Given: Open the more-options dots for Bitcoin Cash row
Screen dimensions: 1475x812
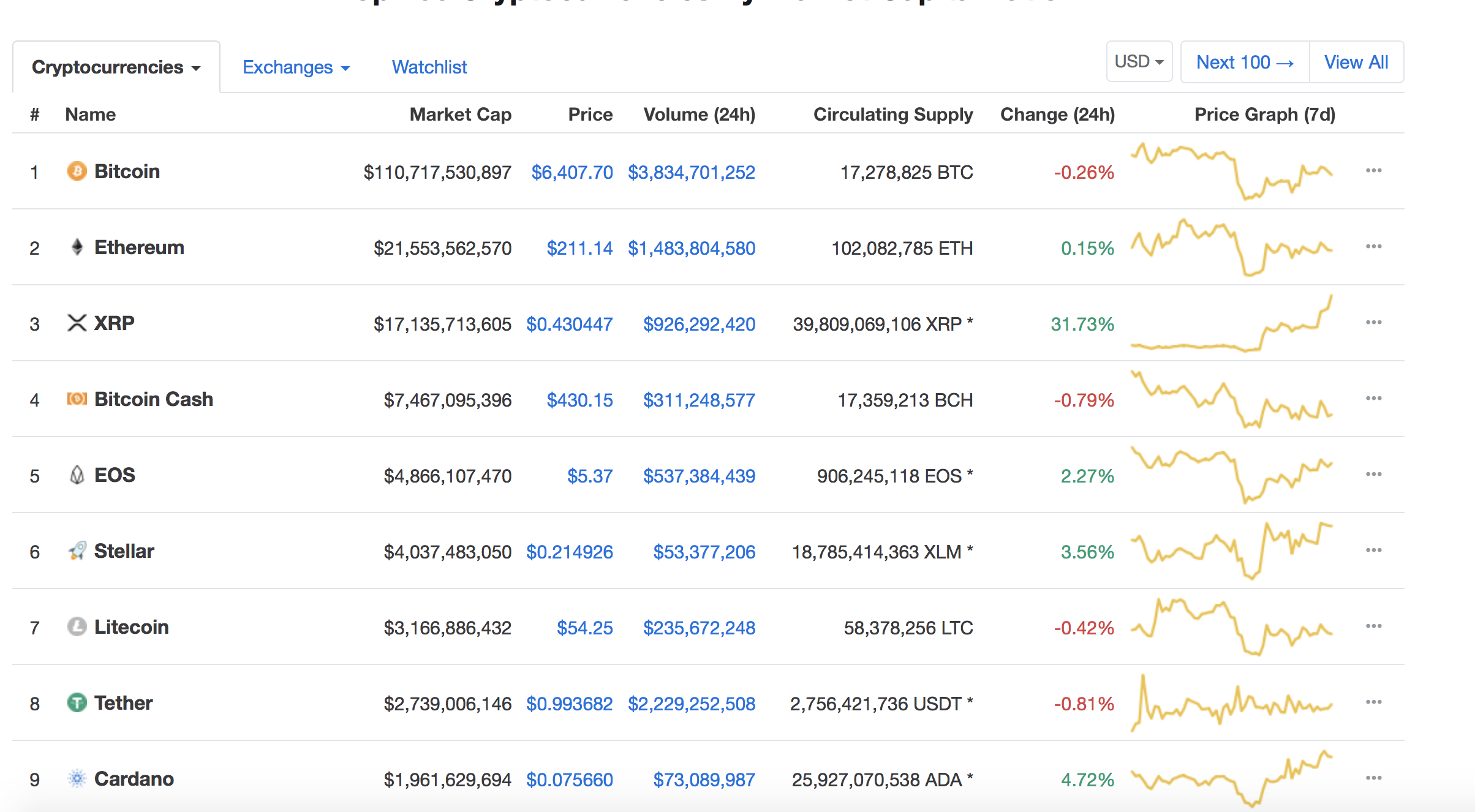Looking at the screenshot, I should pos(1373,398).
